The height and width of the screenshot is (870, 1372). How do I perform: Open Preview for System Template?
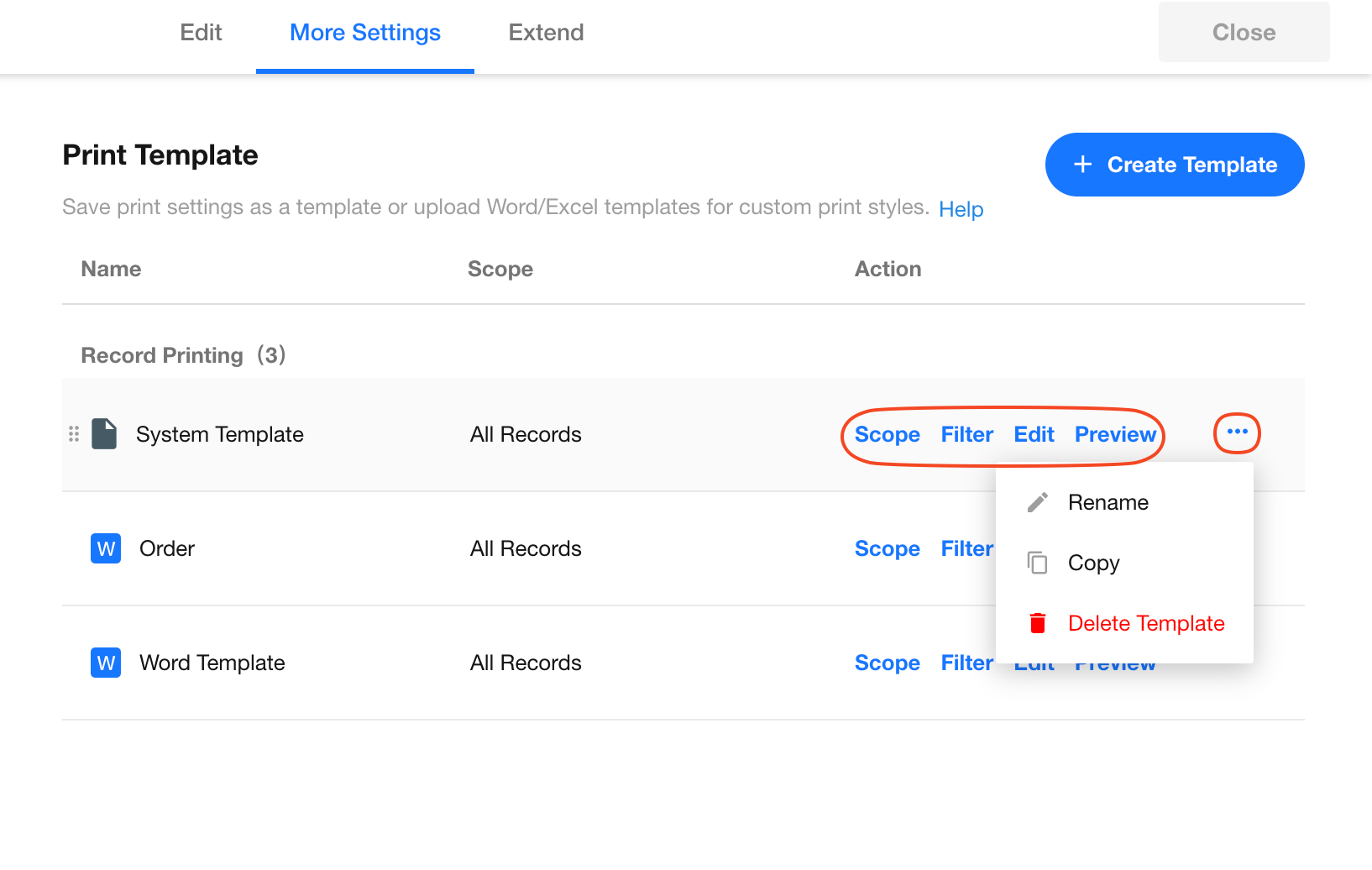(x=1115, y=434)
